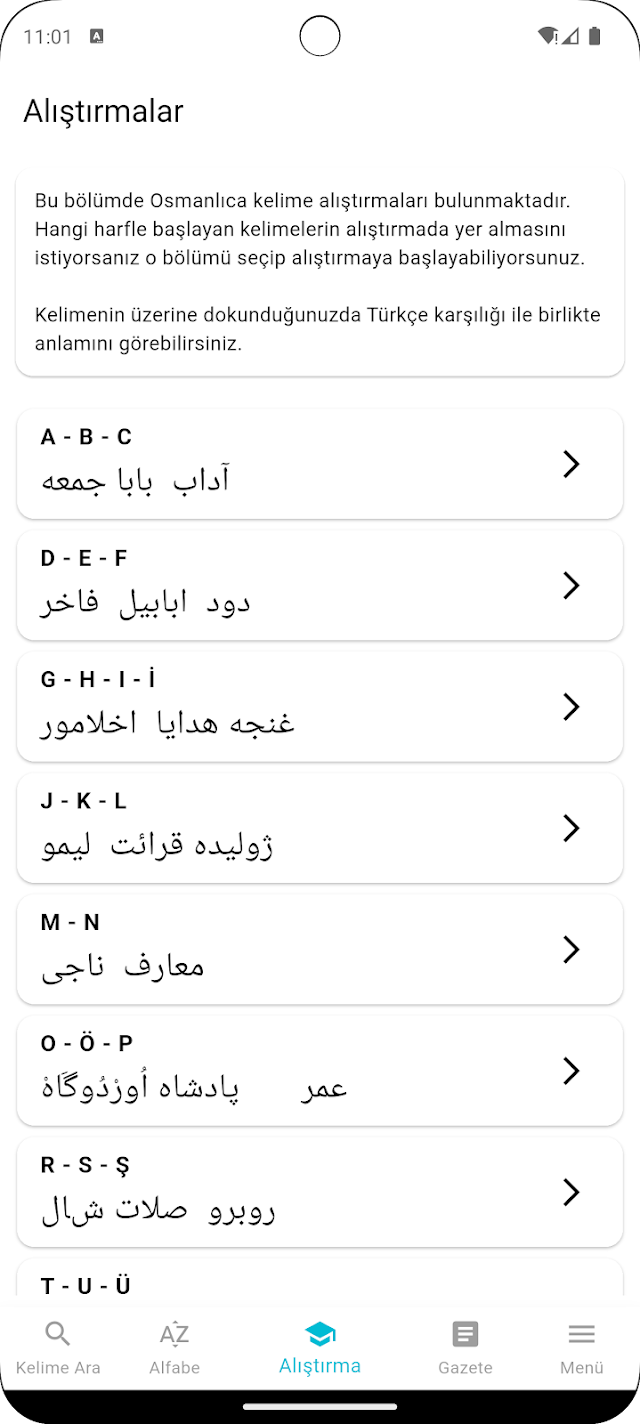This screenshot has height=1424, width=640.
Task: Open the Gazete newspaper icon
Action: coord(465,1334)
